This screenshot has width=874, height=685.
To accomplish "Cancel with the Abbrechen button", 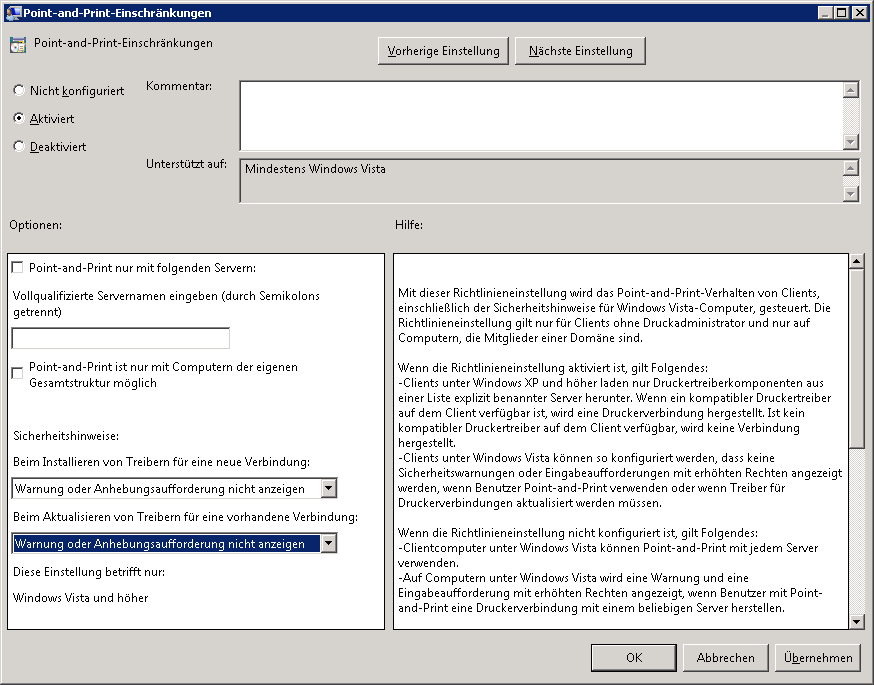I will click(x=725, y=658).
